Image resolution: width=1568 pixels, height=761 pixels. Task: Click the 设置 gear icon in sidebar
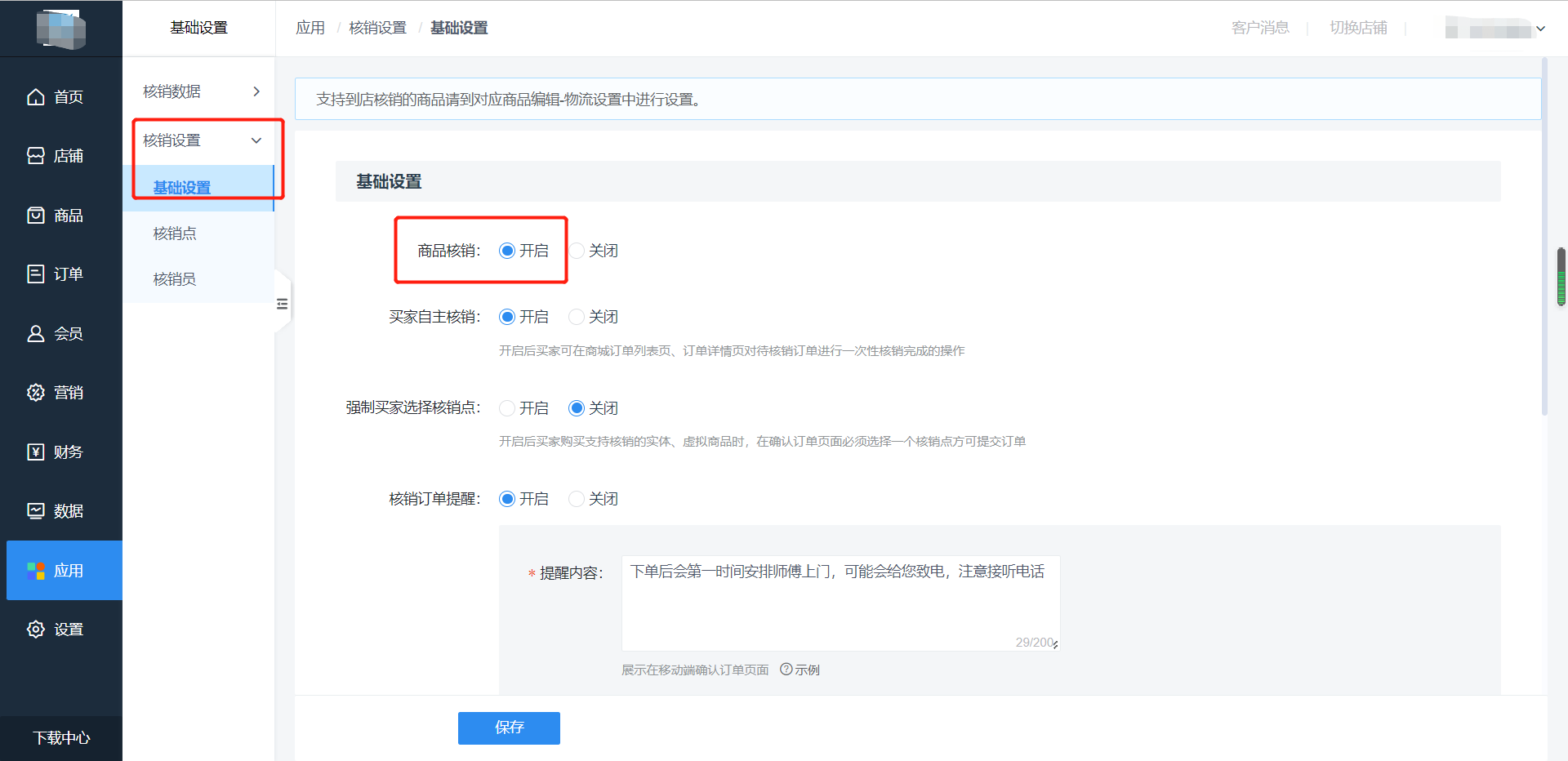[x=36, y=630]
